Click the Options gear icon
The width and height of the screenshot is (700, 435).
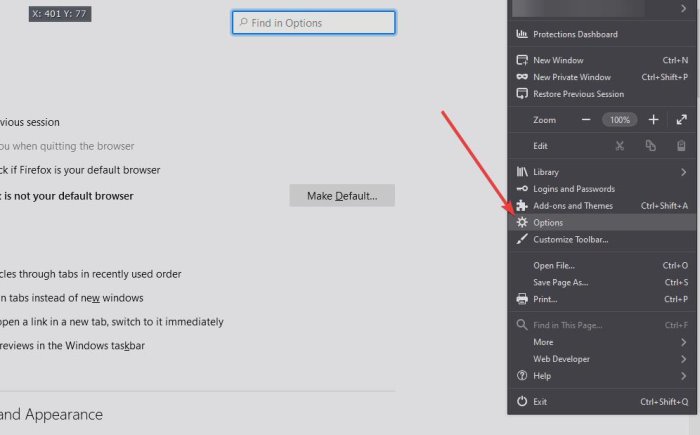coord(521,222)
